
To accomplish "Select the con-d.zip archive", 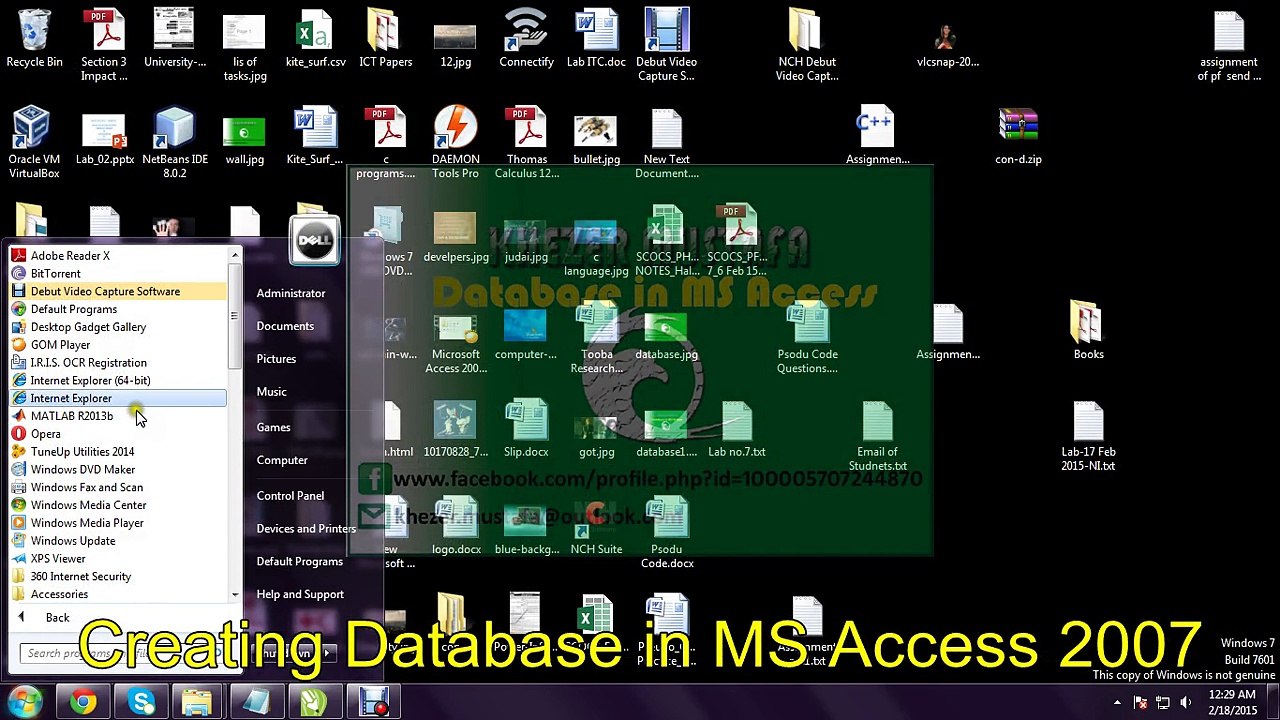I will [1018, 137].
